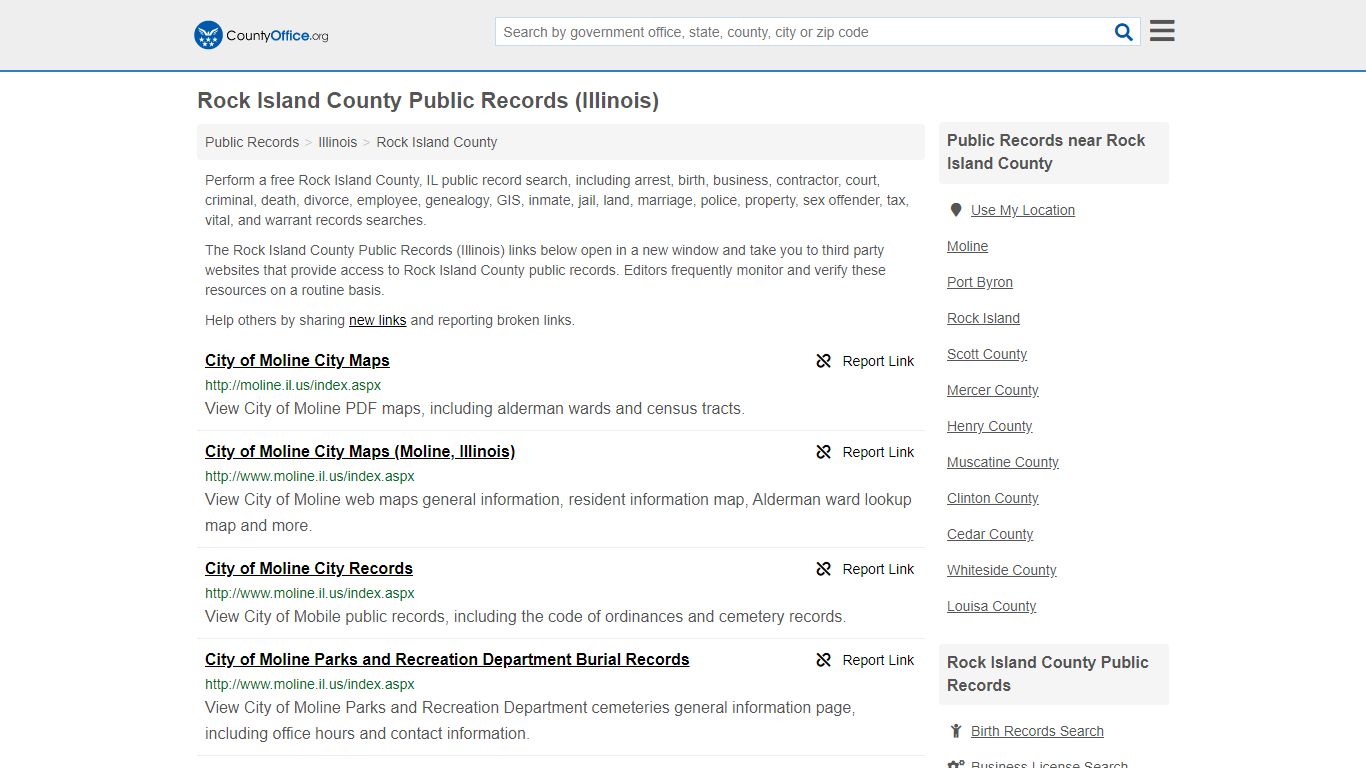The height and width of the screenshot is (768, 1366).
Task: Click the search magnifier icon
Action: (1124, 32)
